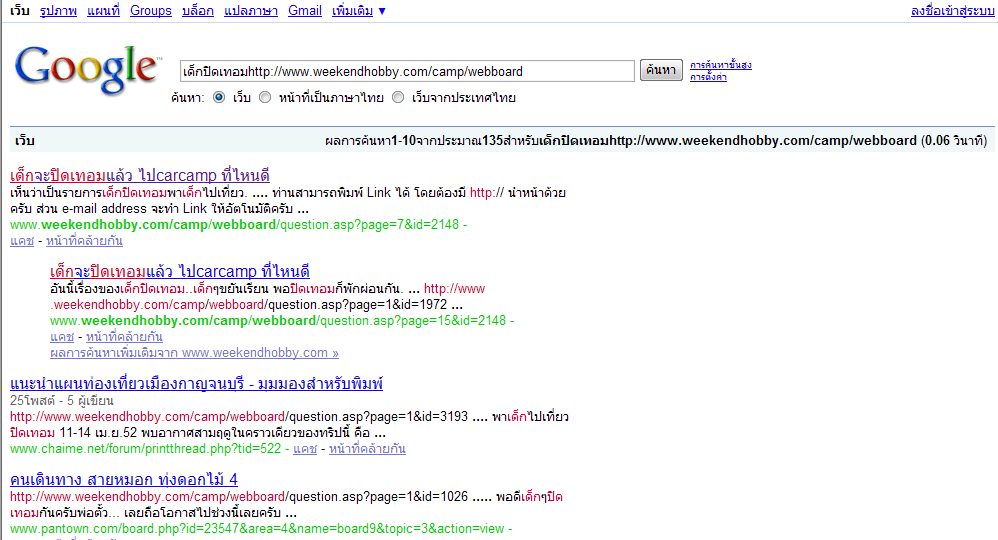Open the 'รูปภาพ' images tab
998x540 pixels.
tap(58, 11)
